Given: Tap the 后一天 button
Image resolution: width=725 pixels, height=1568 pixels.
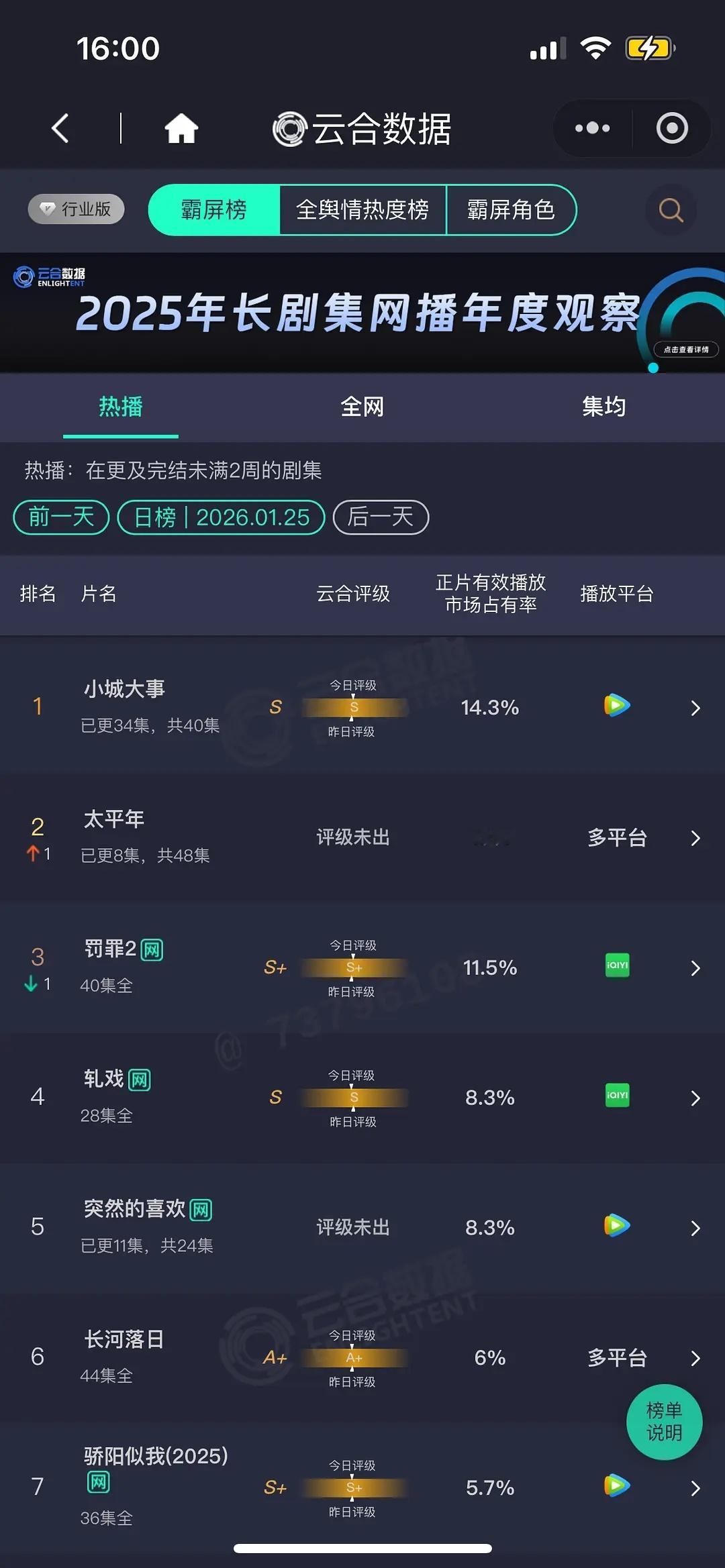Looking at the screenshot, I should coord(379,517).
